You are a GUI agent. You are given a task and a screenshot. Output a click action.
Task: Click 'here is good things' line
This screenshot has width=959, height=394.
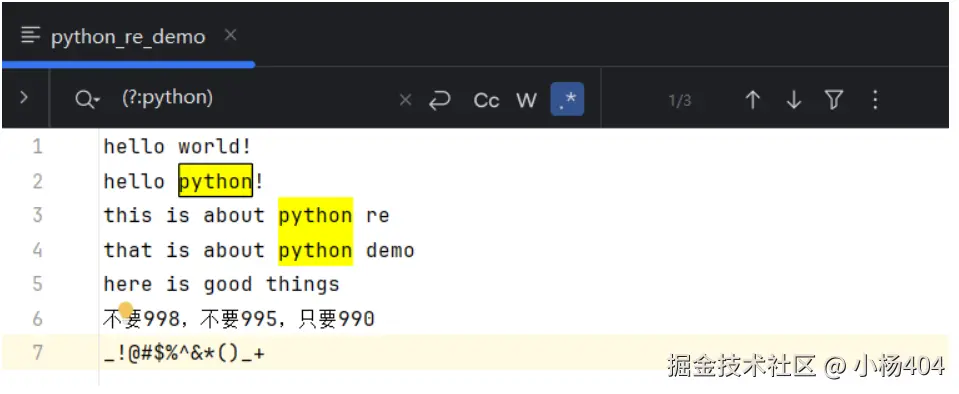click(221, 284)
